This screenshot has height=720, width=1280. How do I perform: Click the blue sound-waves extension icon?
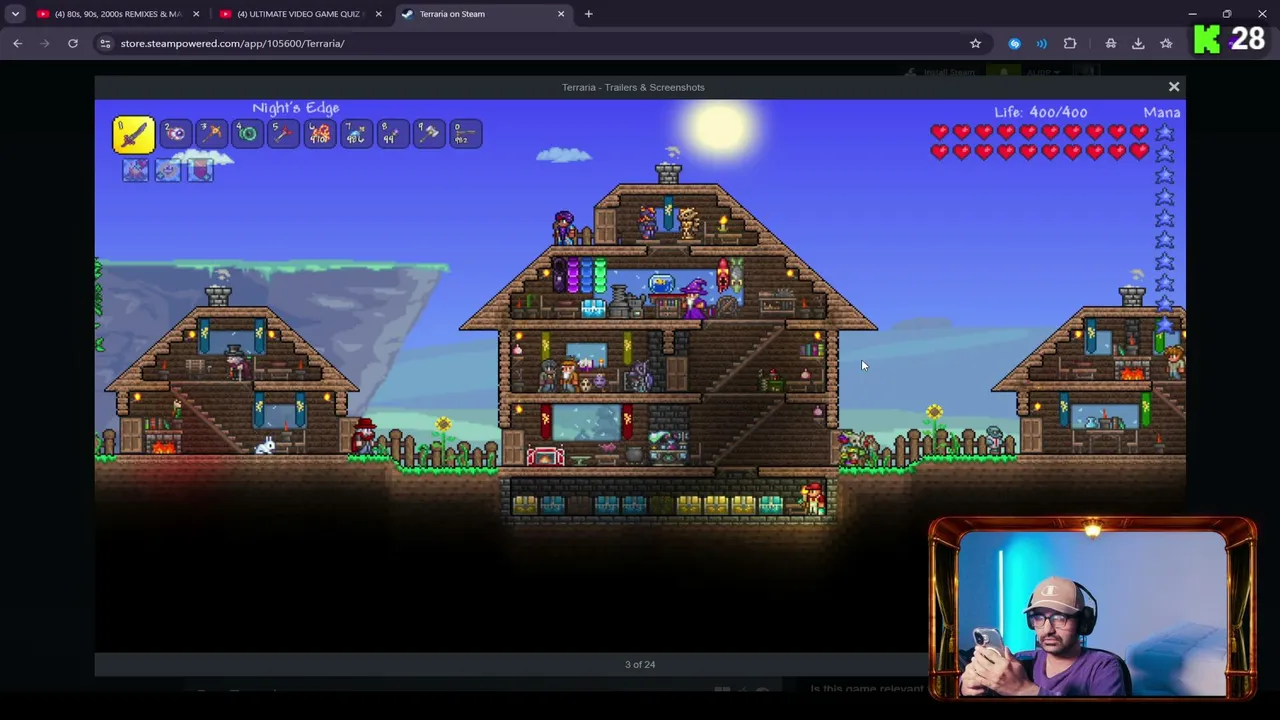[x=1042, y=43]
